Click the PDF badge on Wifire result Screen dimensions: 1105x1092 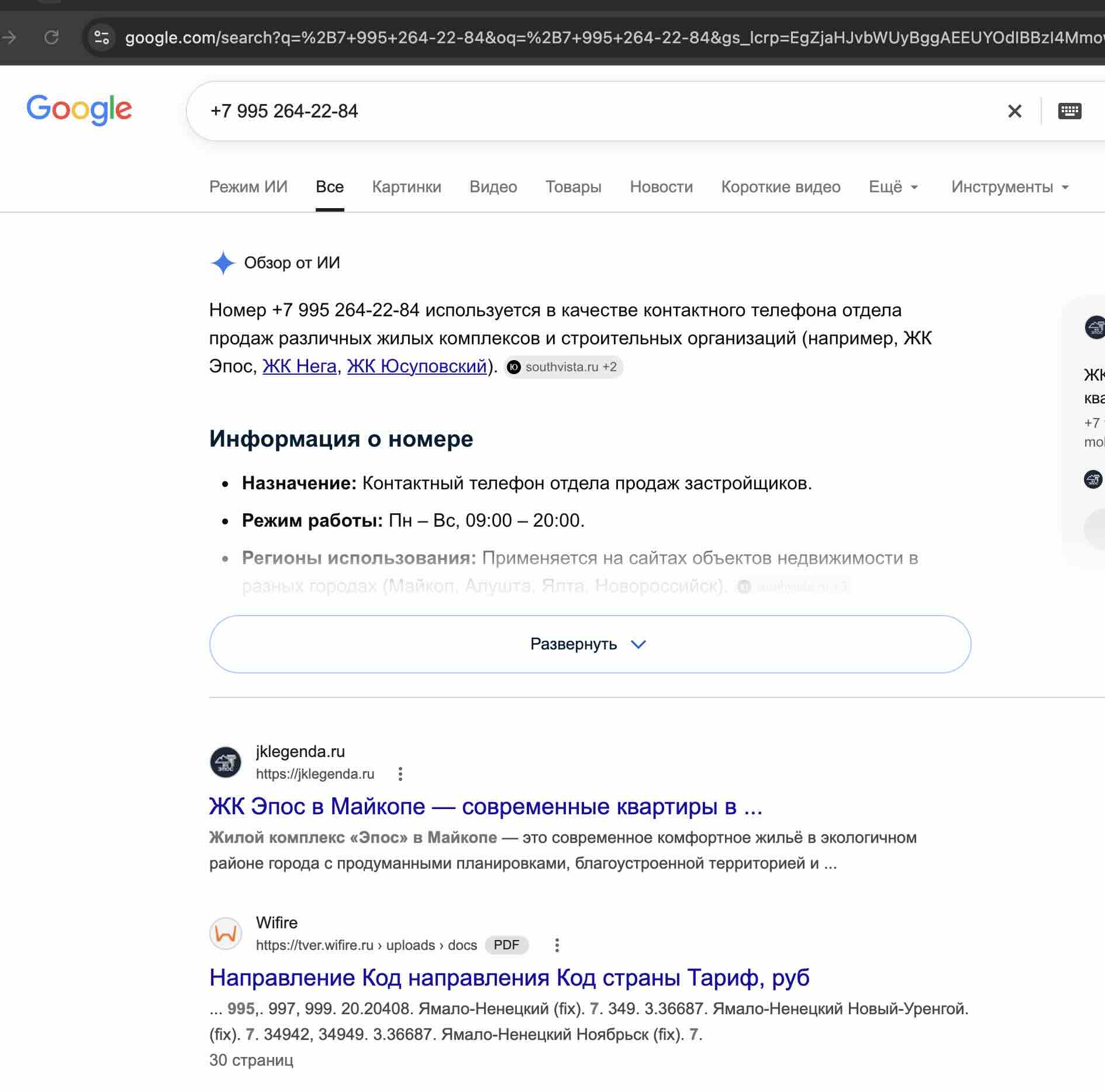tap(506, 945)
